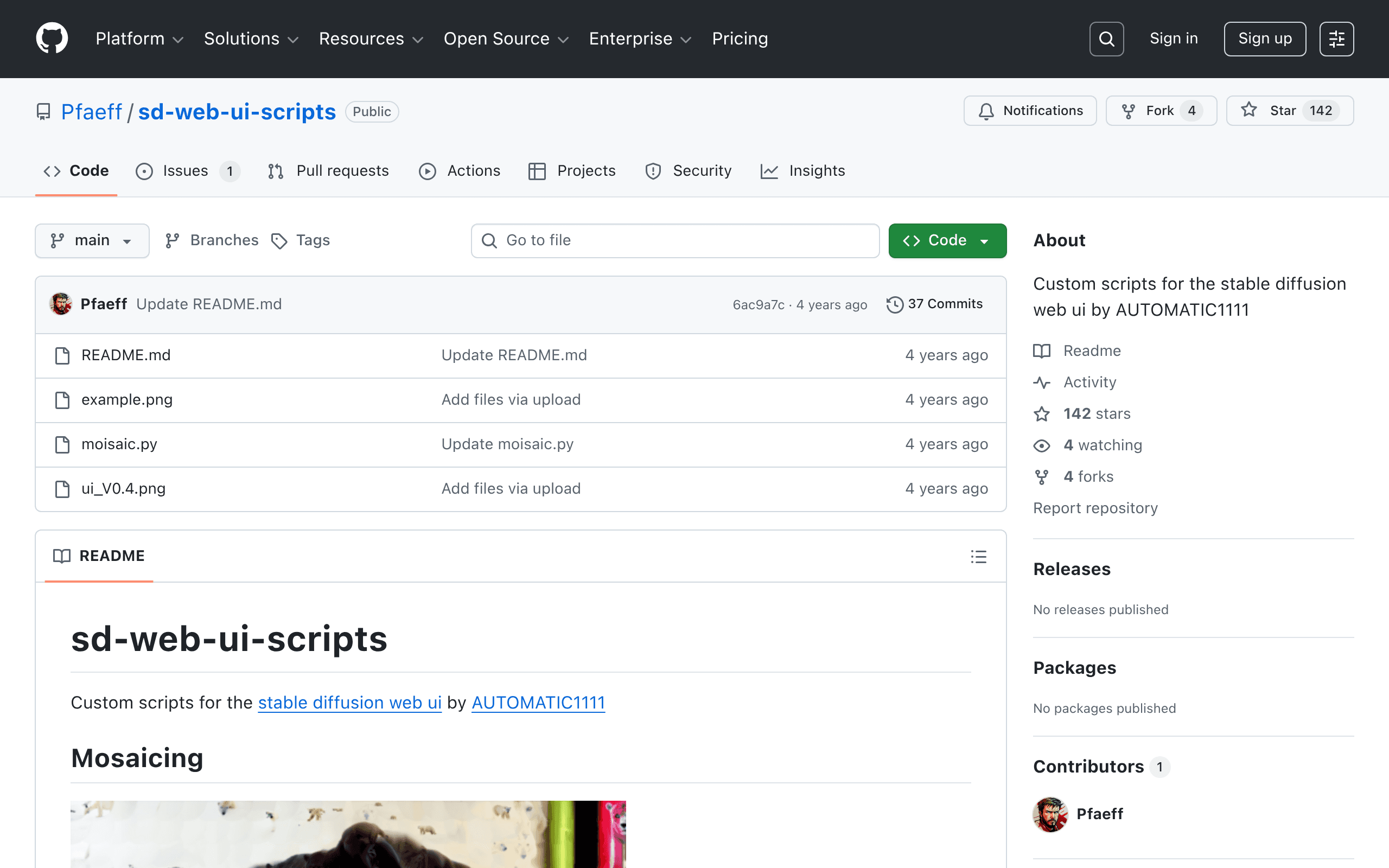Expand the green Code dropdown

[x=947, y=240]
